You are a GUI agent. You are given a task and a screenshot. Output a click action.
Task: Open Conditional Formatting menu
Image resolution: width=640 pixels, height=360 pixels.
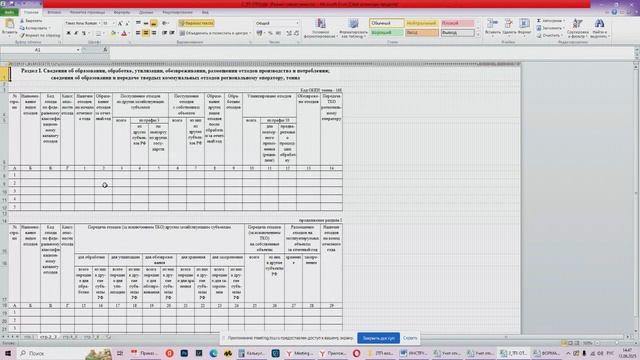[321, 28]
